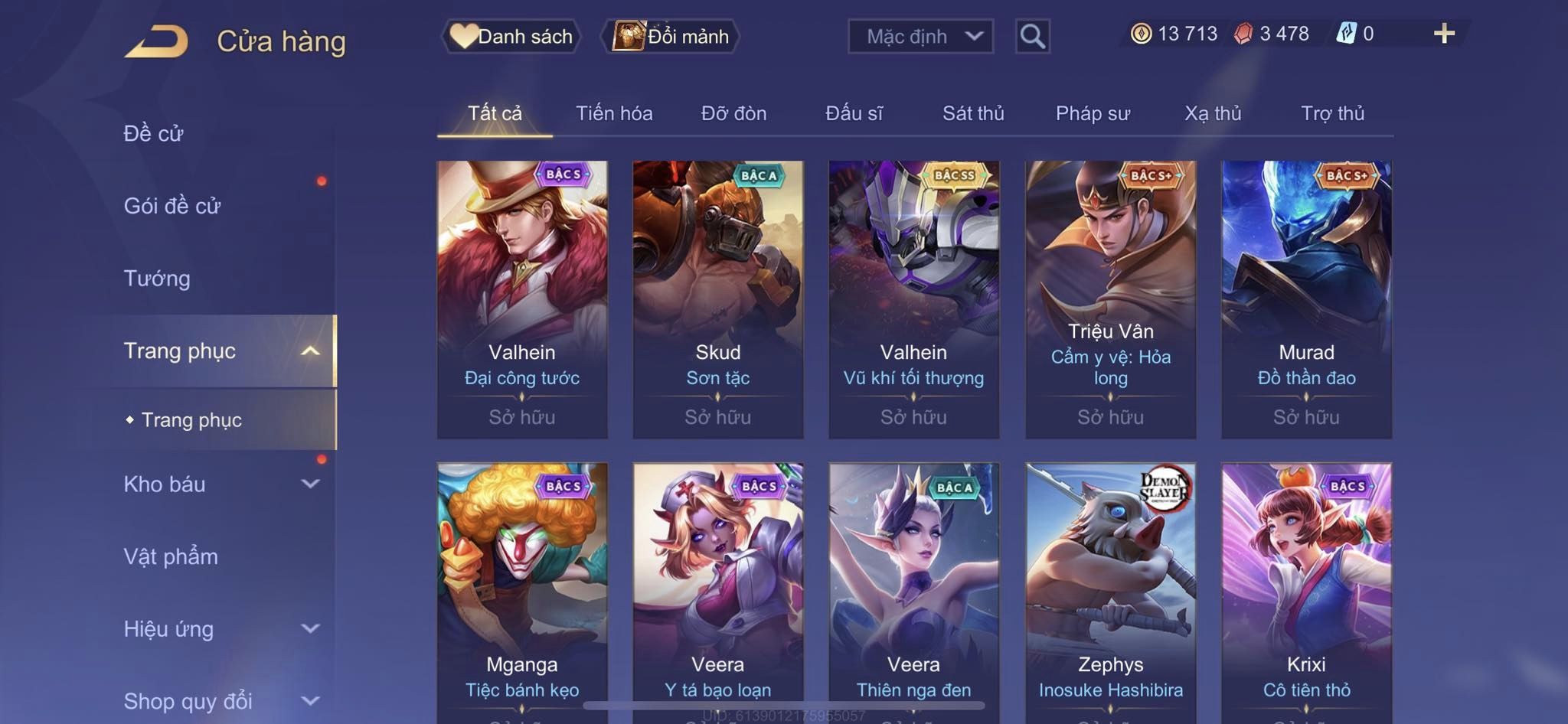Open Đổi mảnh fragment exchange chest
1568x724 pixels.
[x=671, y=36]
